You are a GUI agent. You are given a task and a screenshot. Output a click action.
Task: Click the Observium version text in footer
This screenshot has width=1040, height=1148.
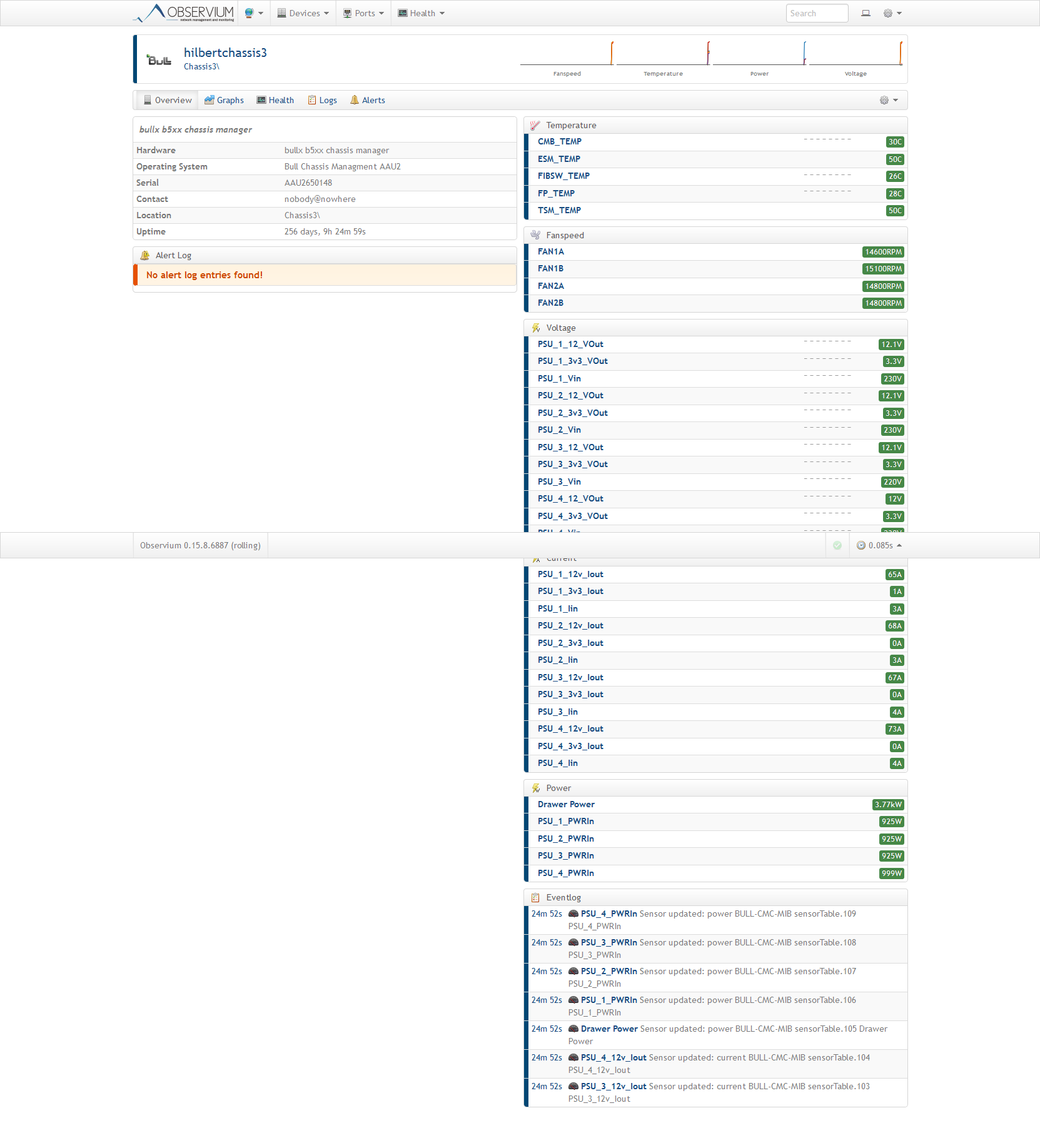200,545
